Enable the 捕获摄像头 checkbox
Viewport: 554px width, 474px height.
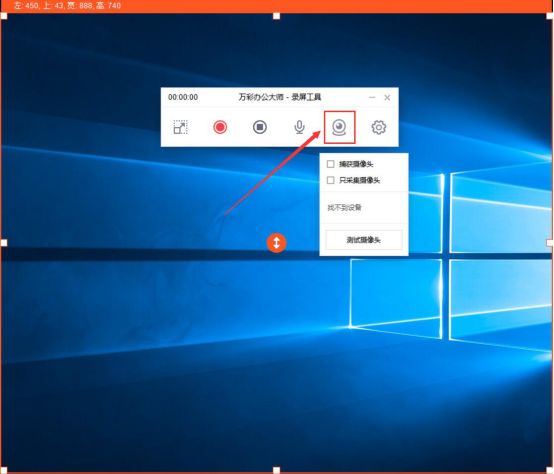point(331,164)
